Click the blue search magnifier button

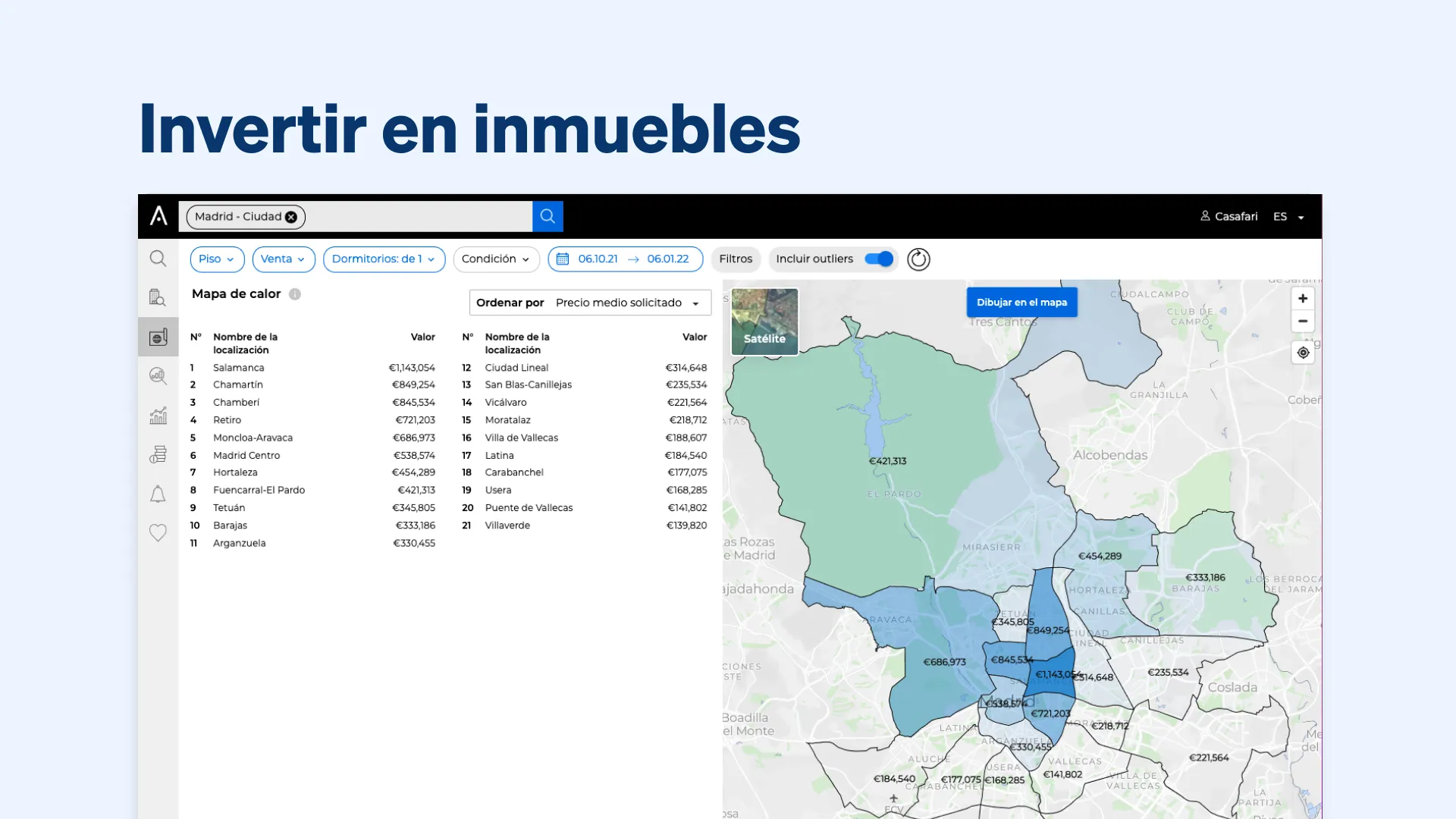[548, 216]
